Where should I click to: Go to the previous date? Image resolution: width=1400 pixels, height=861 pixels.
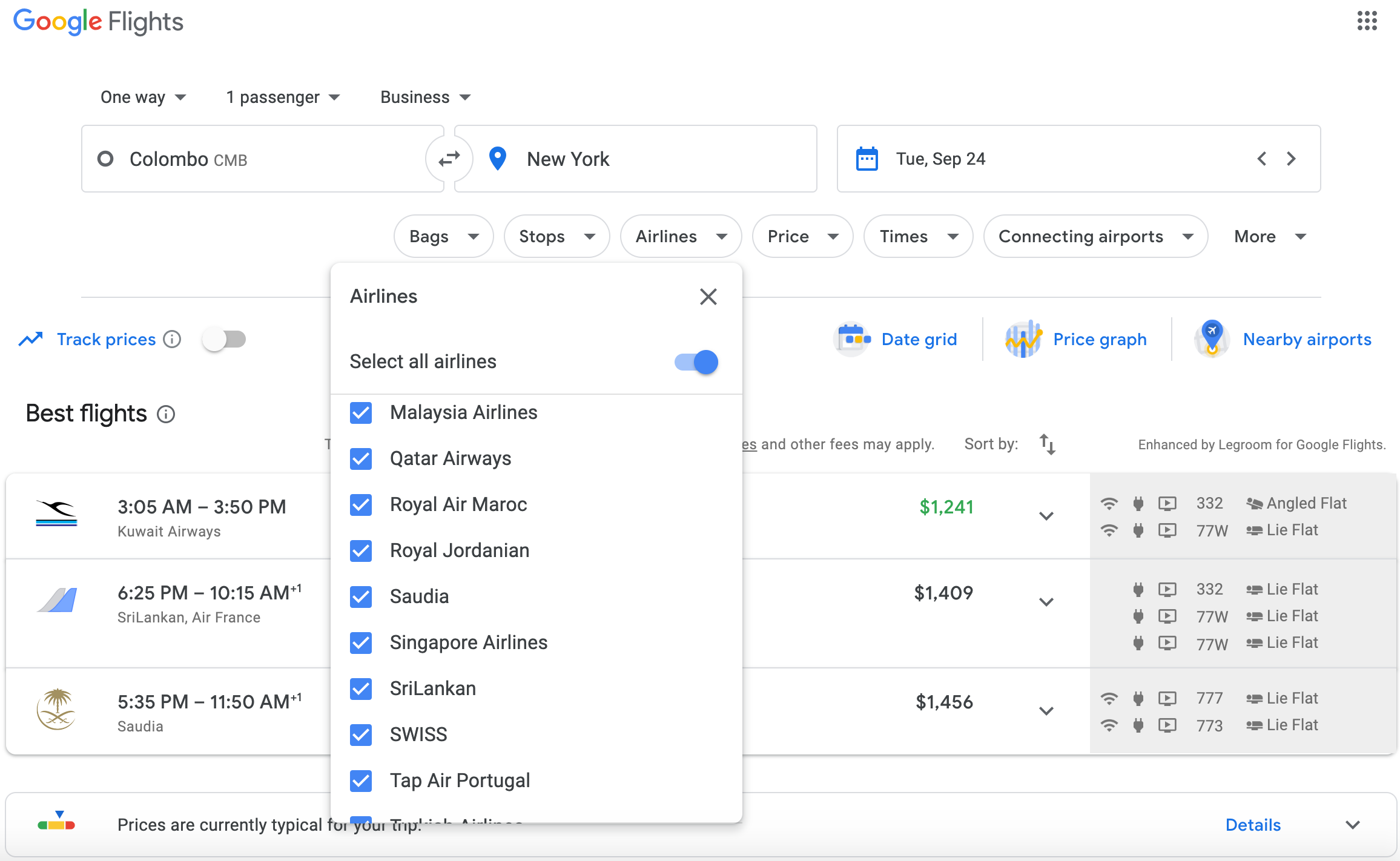(1262, 159)
